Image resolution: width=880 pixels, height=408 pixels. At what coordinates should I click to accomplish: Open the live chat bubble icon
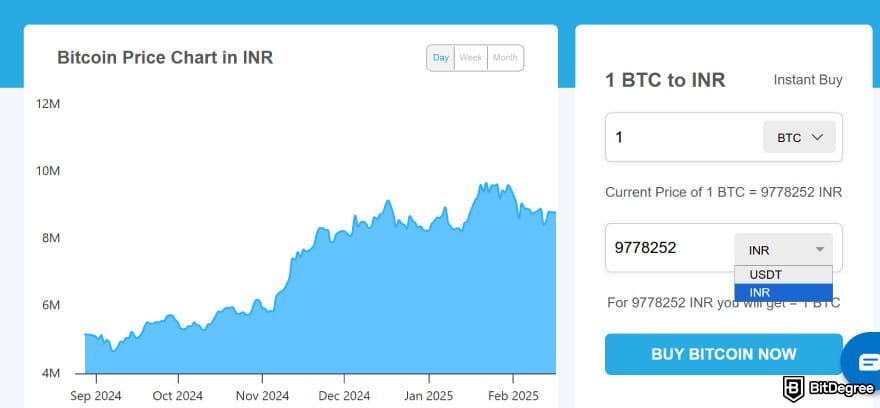pos(867,361)
